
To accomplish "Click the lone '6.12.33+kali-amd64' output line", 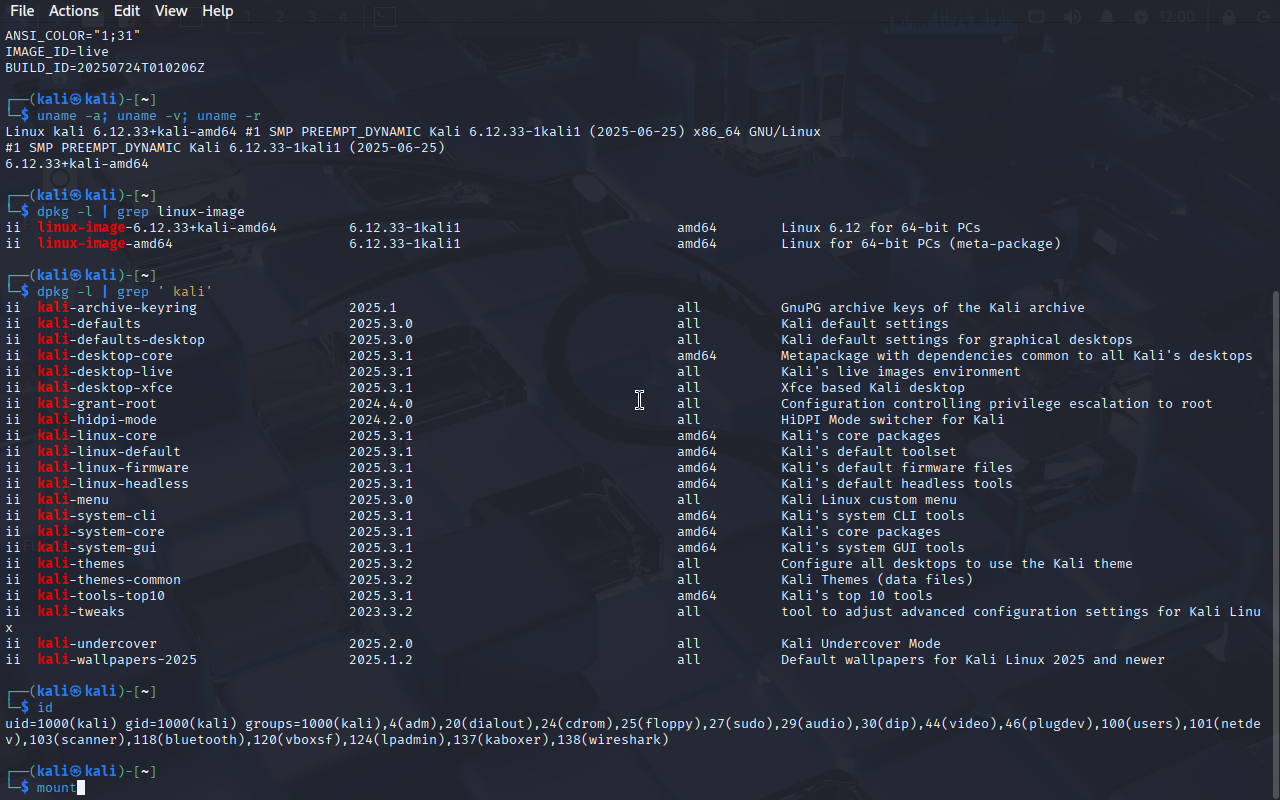I will (77, 164).
